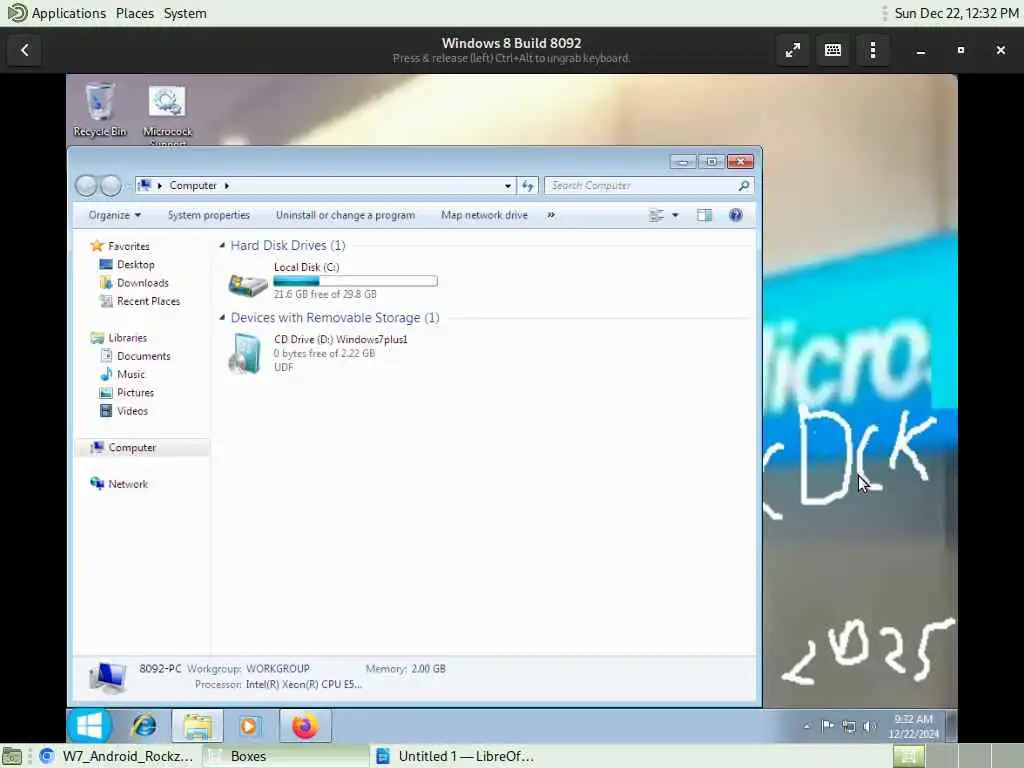
Task: Open the Microcock Support desktop icon
Action: click(167, 114)
